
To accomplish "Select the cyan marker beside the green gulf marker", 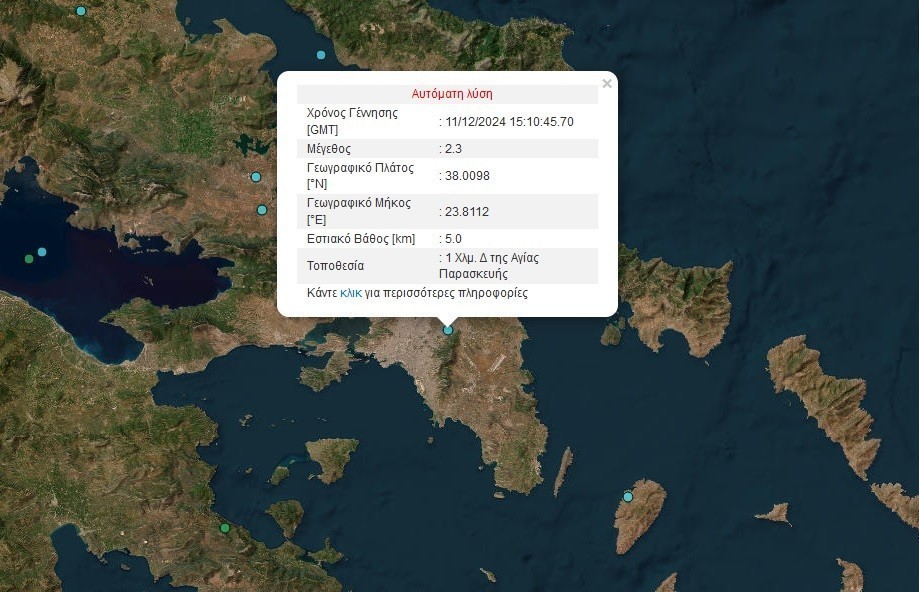I will tap(42, 252).
